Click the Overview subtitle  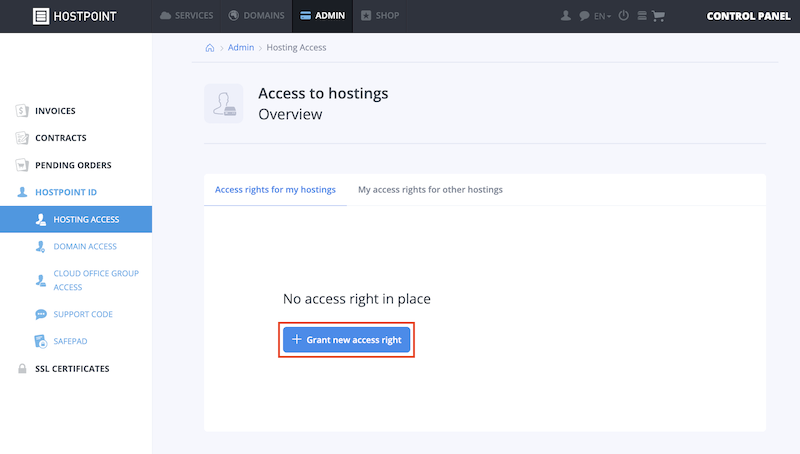coord(290,114)
